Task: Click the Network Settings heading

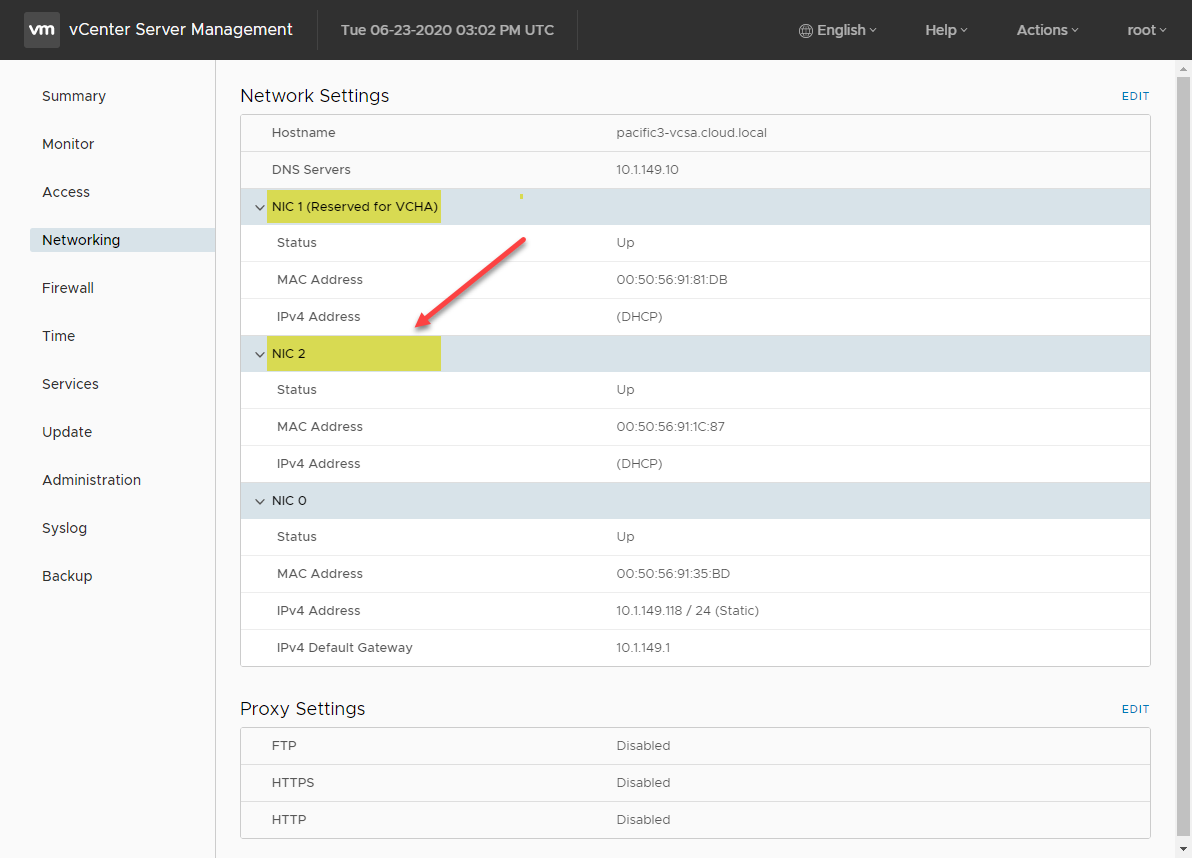Action: 315,96
